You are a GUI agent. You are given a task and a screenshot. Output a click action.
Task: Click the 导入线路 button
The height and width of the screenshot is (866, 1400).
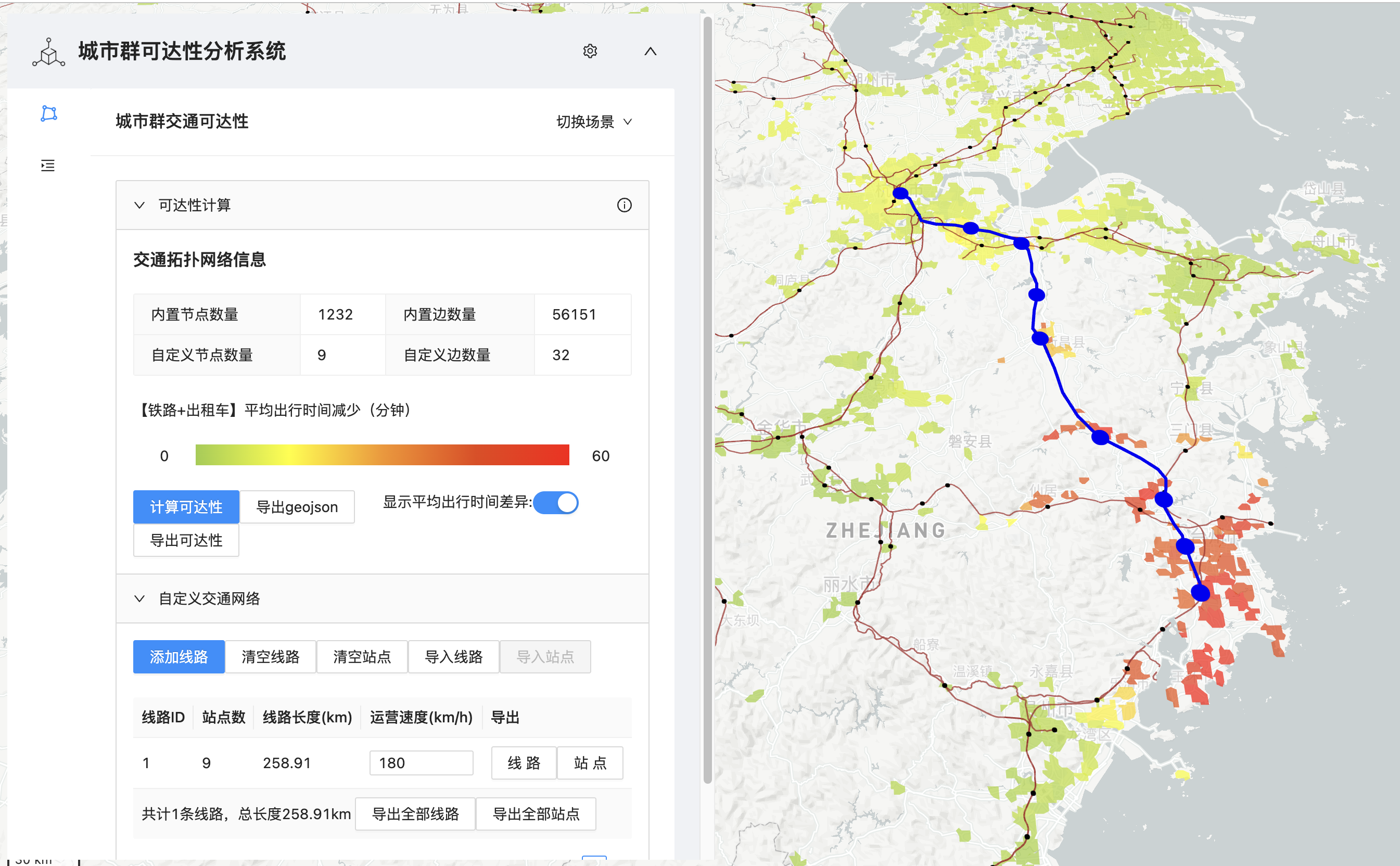pyautogui.click(x=453, y=657)
